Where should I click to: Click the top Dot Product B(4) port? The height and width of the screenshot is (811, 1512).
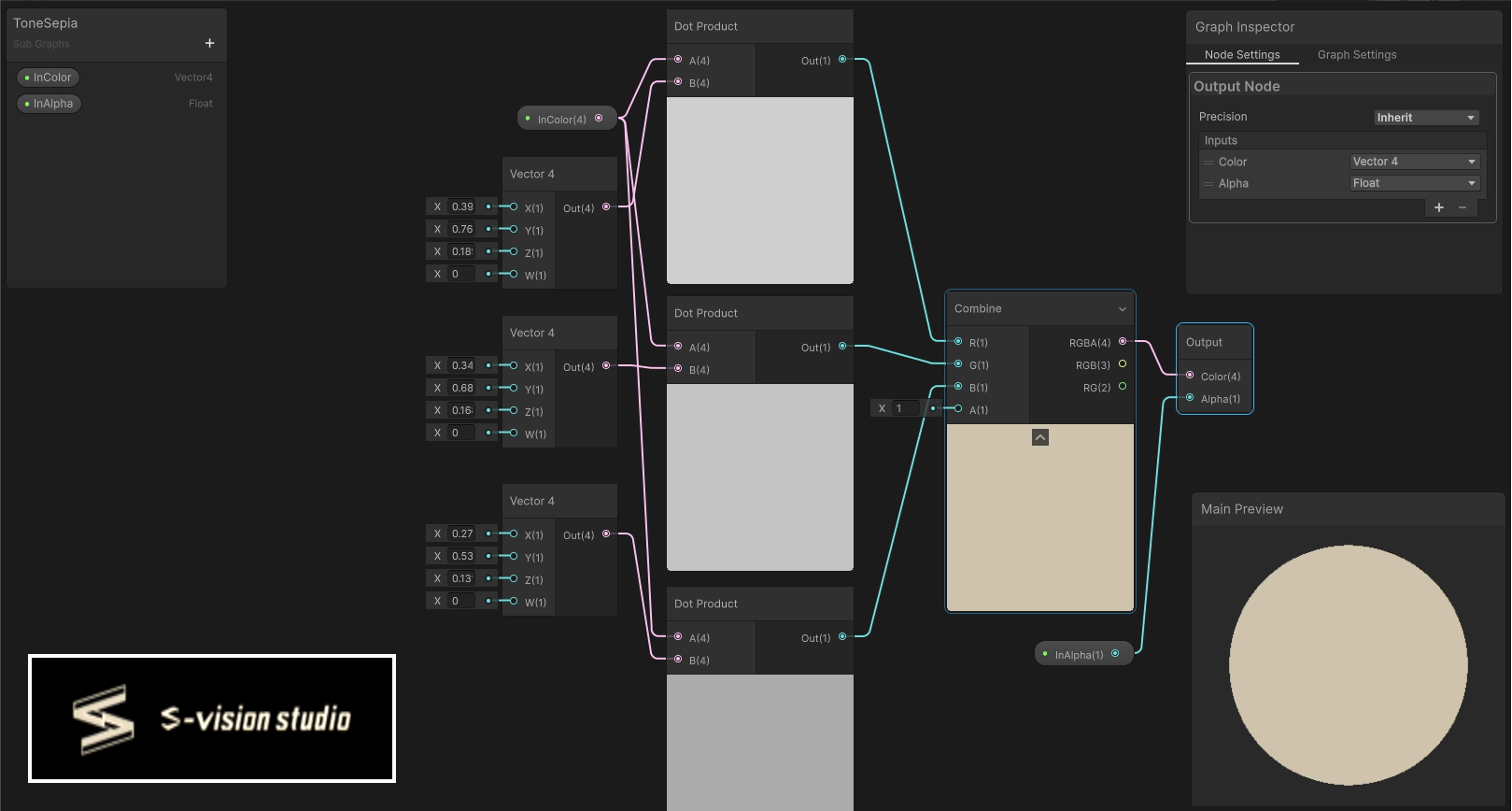point(678,82)
